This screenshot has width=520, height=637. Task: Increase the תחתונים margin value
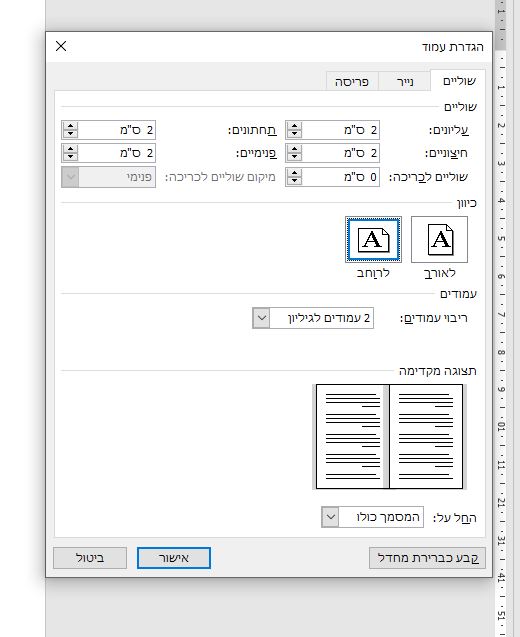tap(70, 126)
